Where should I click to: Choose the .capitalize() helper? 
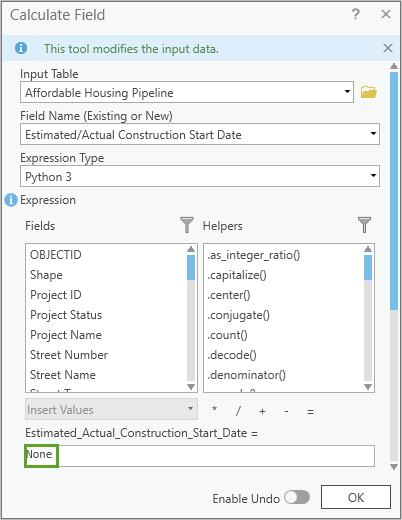pyautogui.click(x=237, y=275)
